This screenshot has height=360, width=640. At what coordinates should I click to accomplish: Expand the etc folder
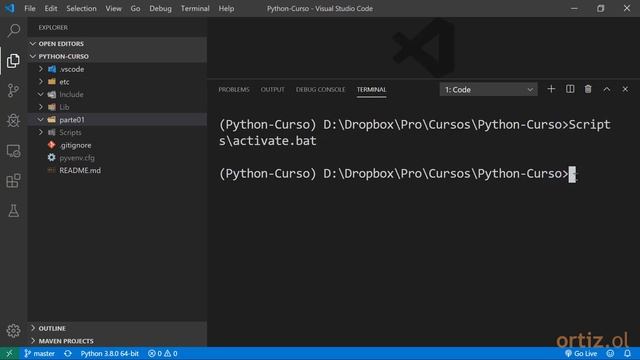[117, 82]
